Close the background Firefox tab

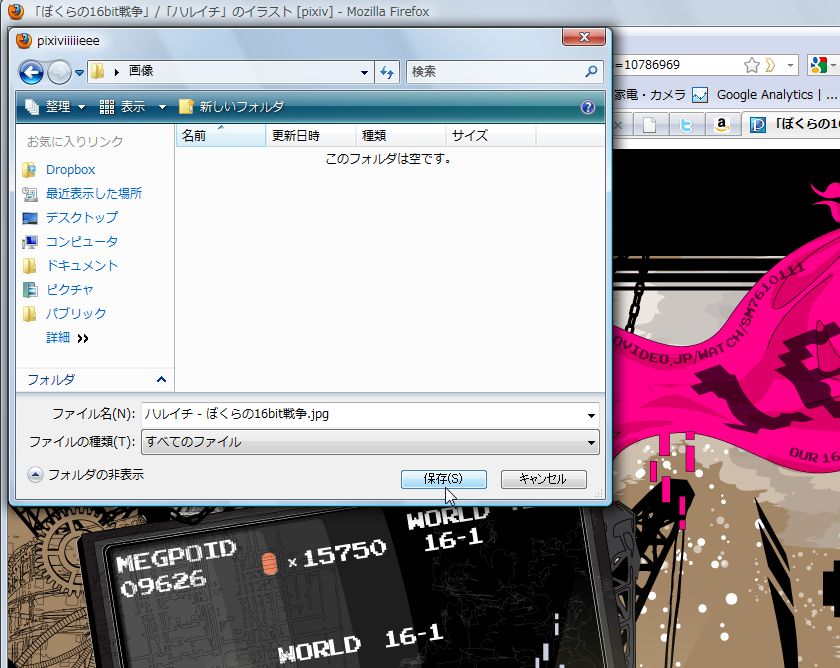point(618,125)
